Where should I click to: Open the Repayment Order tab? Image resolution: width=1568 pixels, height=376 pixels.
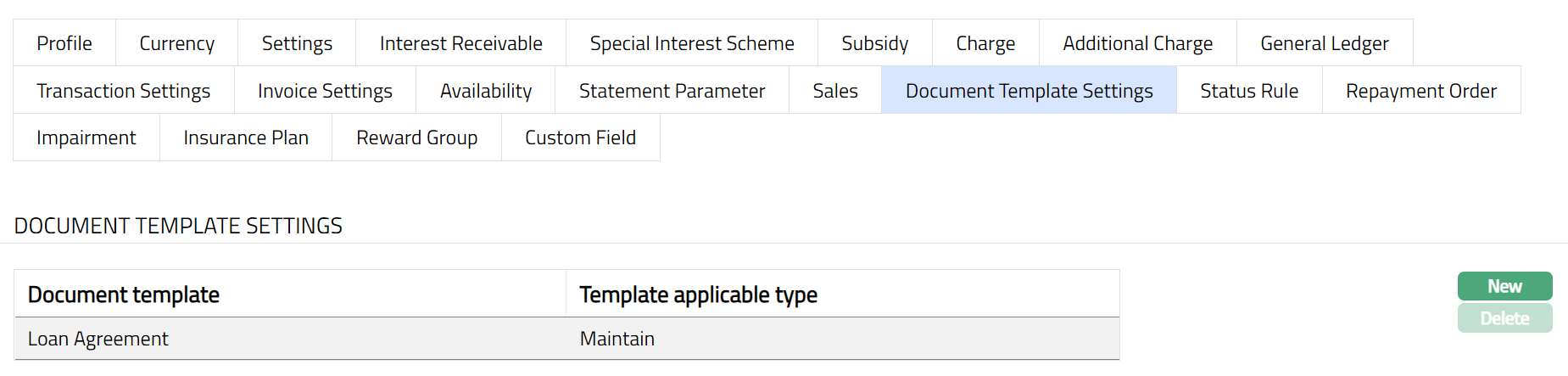(1421, 91)
